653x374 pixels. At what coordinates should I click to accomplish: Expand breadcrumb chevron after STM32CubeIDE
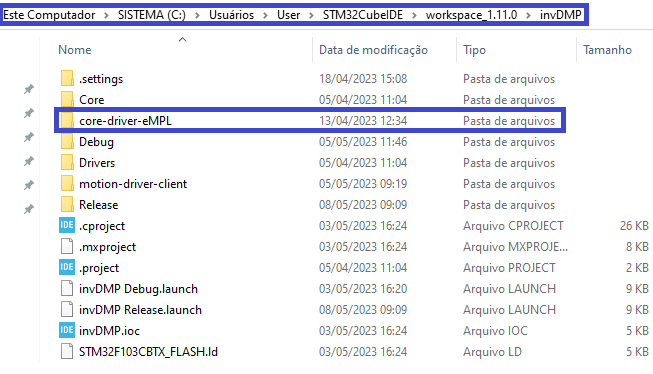pos(414,15)
